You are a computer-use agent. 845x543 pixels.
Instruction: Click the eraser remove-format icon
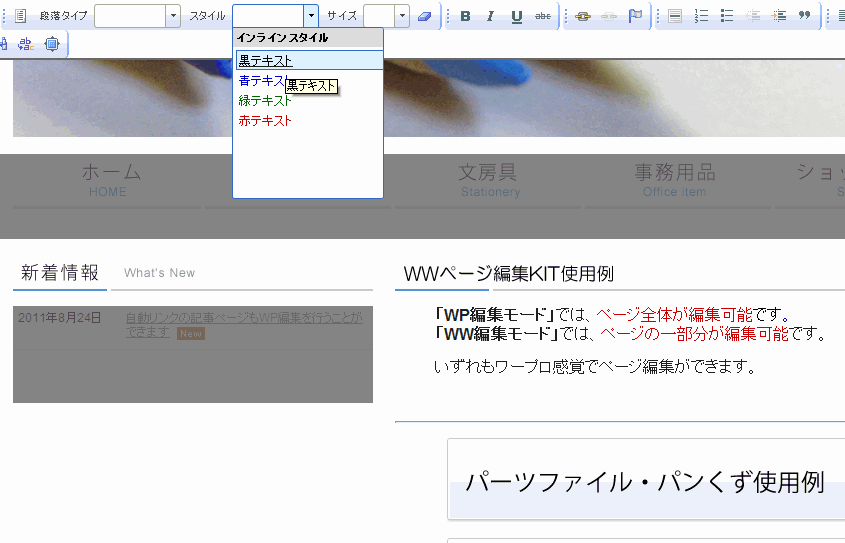(425, 16)
